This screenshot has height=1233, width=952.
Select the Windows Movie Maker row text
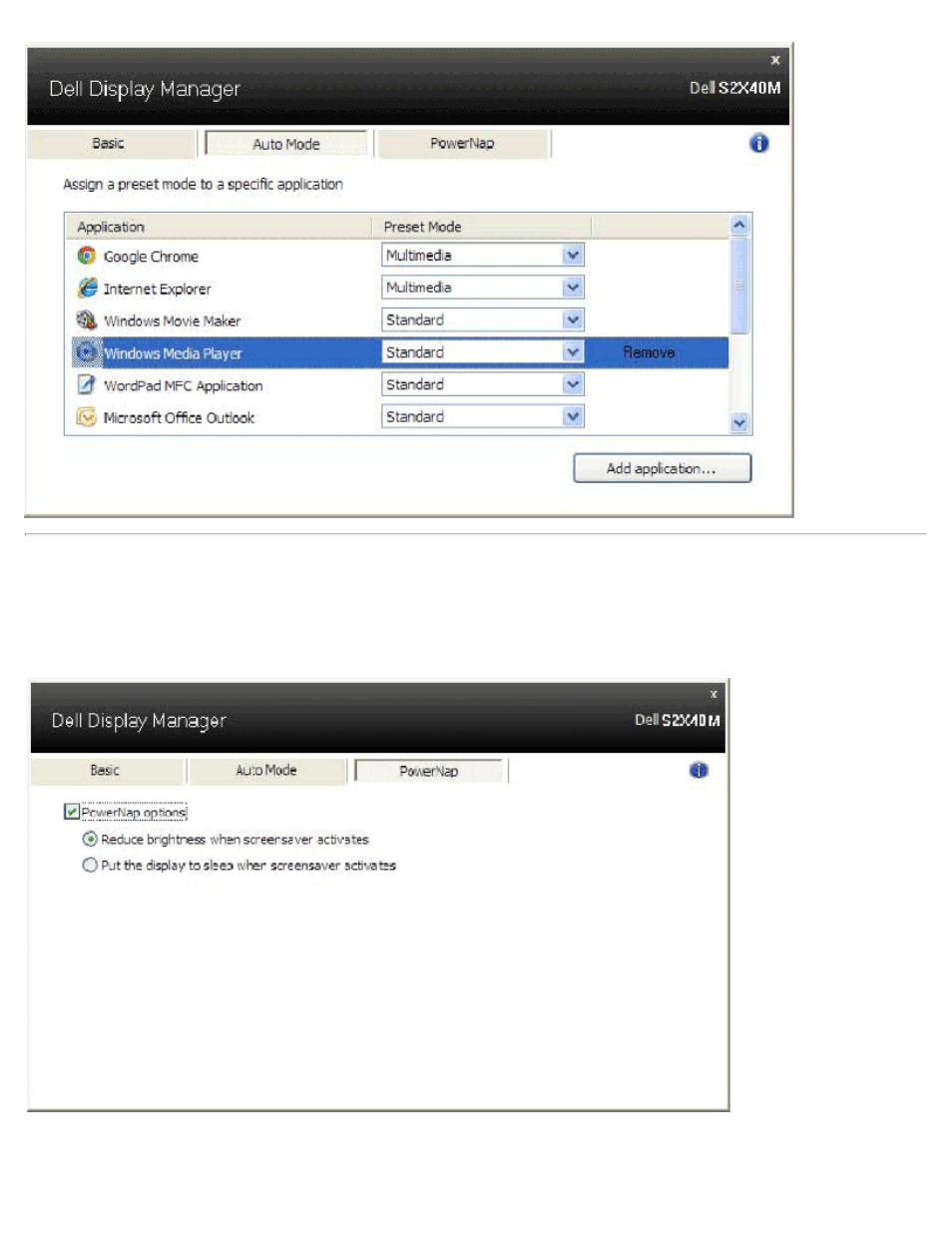(x=172, y=320)
